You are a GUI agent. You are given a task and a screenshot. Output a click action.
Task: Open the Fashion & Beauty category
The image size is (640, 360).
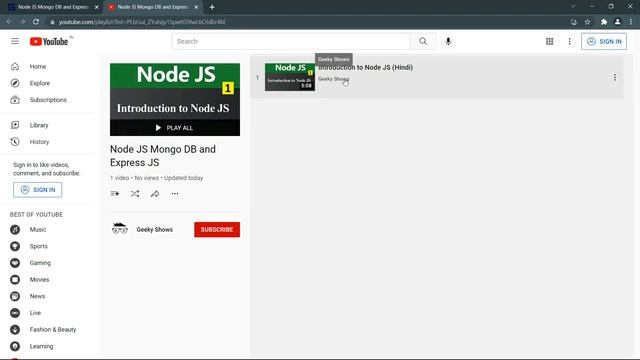pos(53,329)
